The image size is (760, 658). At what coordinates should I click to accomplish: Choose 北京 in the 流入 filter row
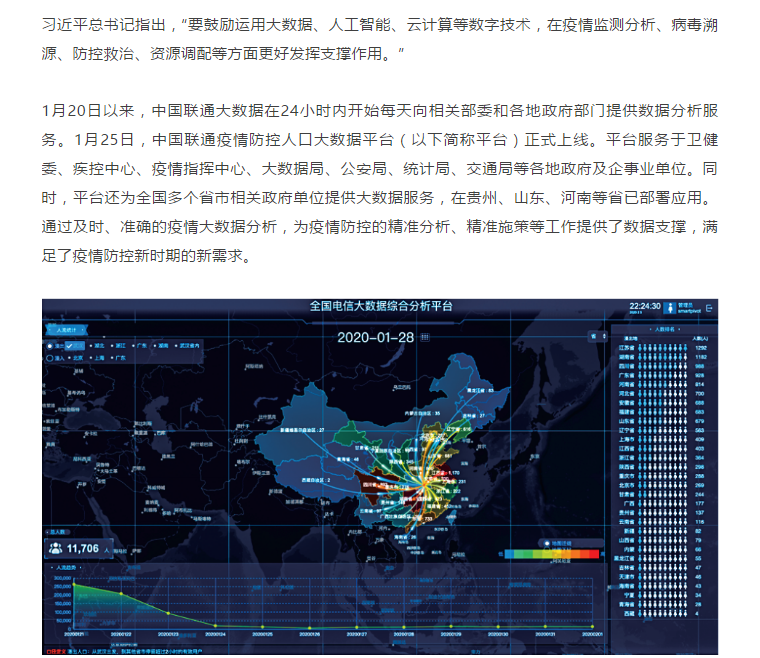[x=76, y=358]
